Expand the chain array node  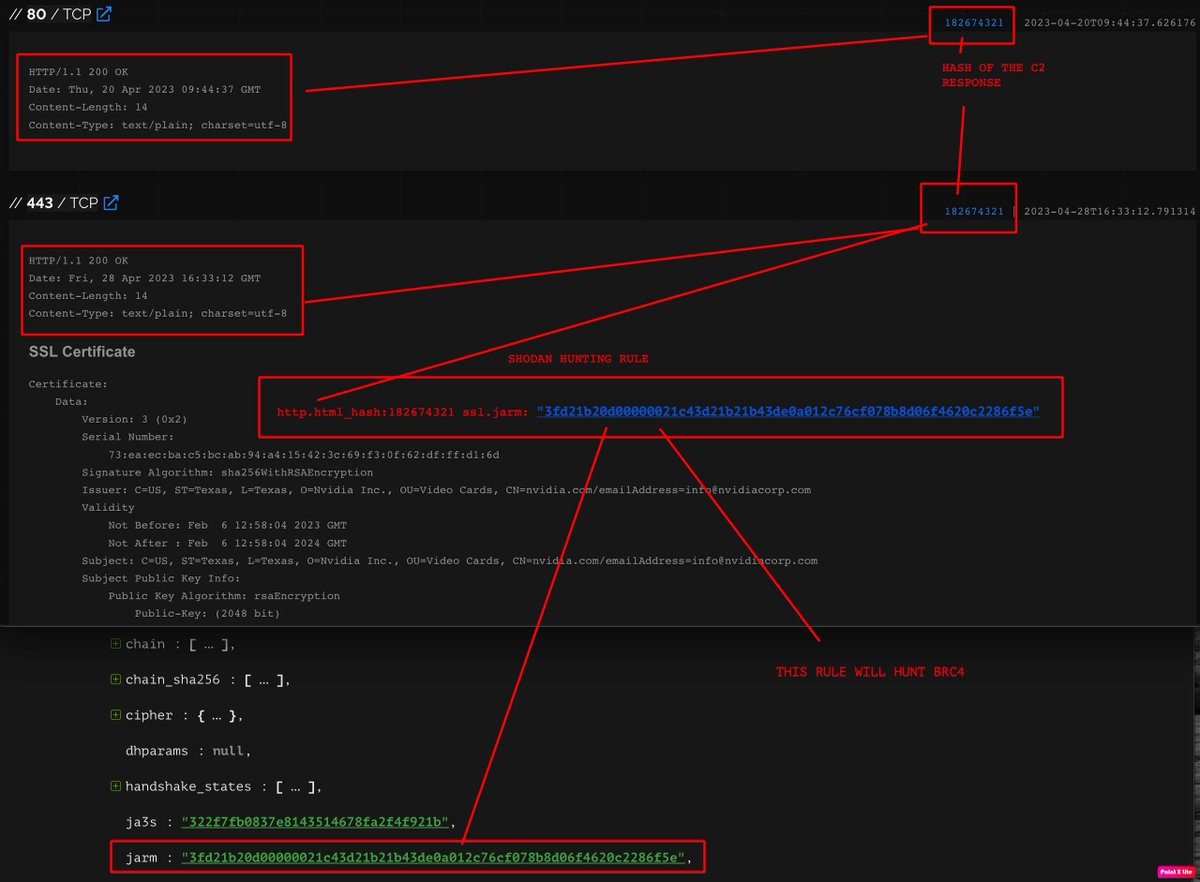coord(116,644)
